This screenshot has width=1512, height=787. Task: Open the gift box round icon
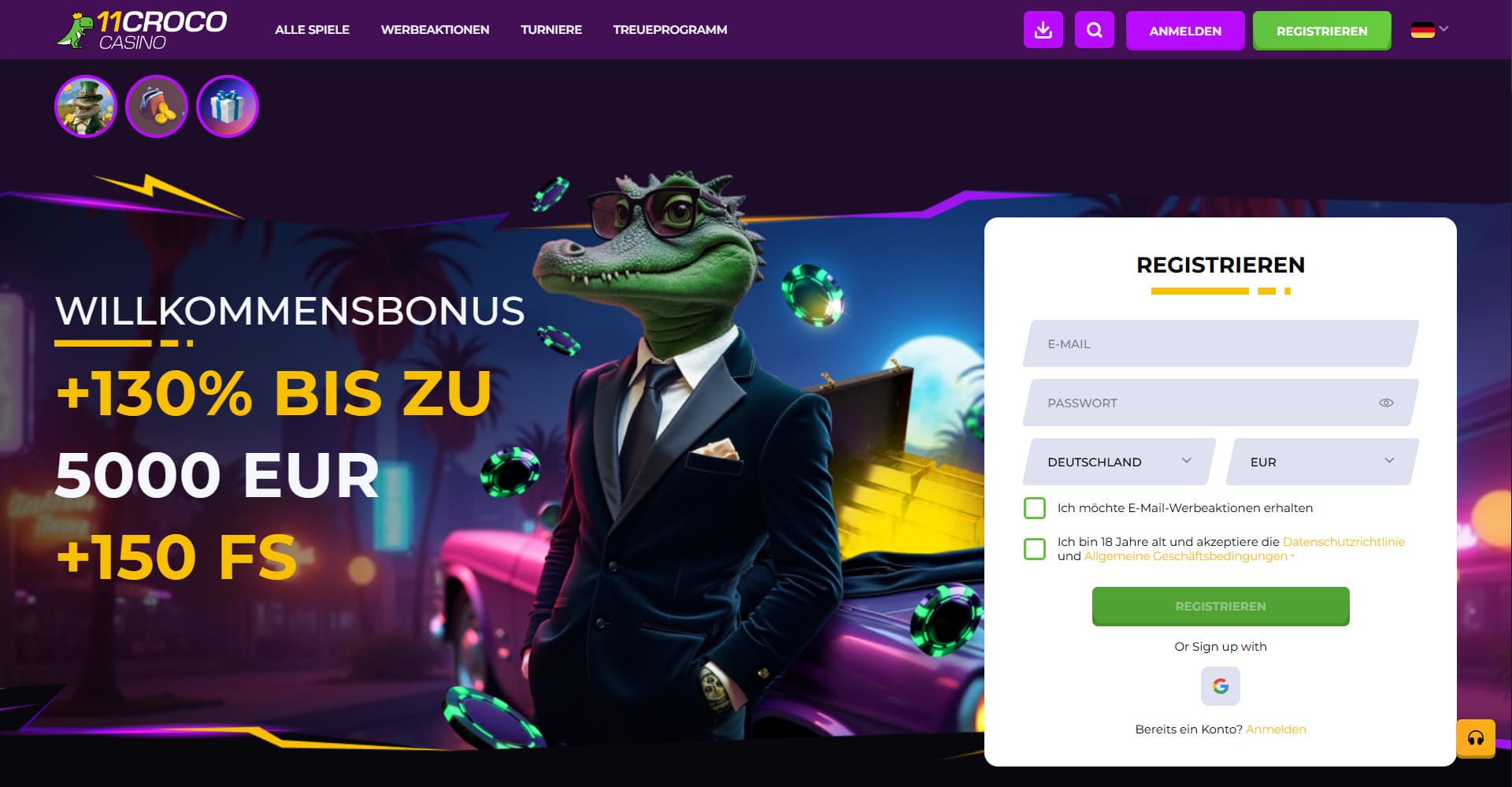pos(228,106)
